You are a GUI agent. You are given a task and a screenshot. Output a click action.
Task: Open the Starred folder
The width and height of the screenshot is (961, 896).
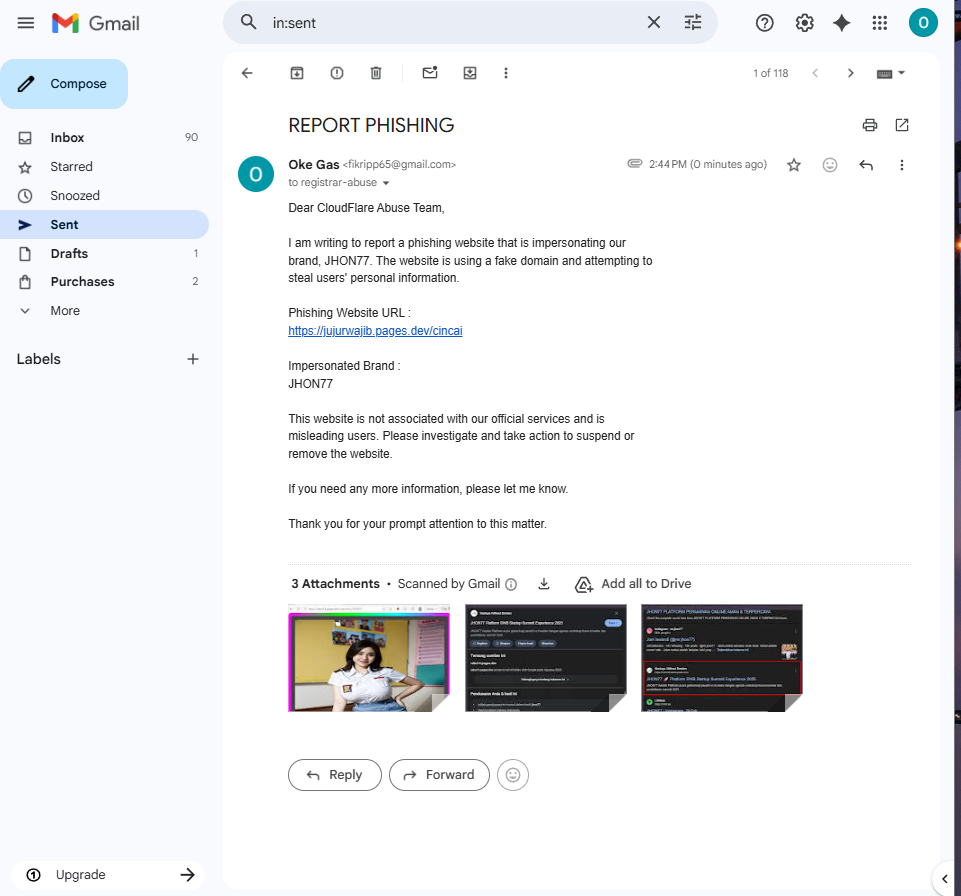pyautogui.click(x=104, y=167)
